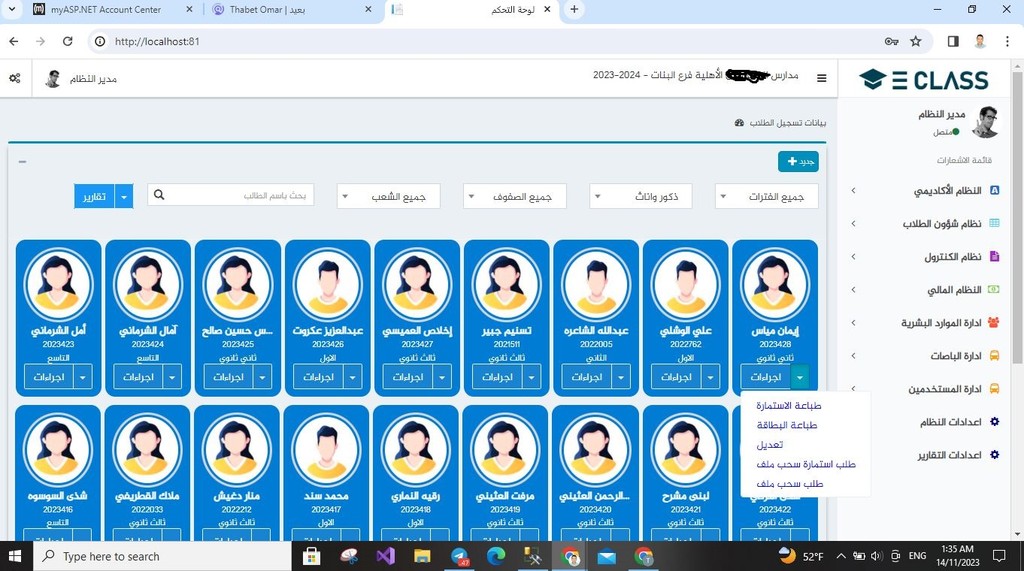This screenshot has width=1024, height=571.
Task: Reload the page with the refresh icon
Action: (67, 41)
